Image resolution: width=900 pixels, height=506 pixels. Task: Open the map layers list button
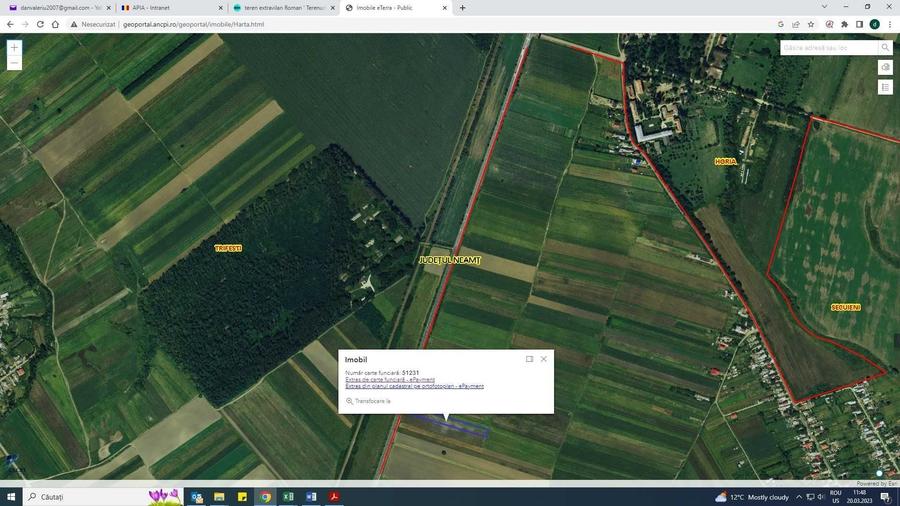click(x=885, y=87)
